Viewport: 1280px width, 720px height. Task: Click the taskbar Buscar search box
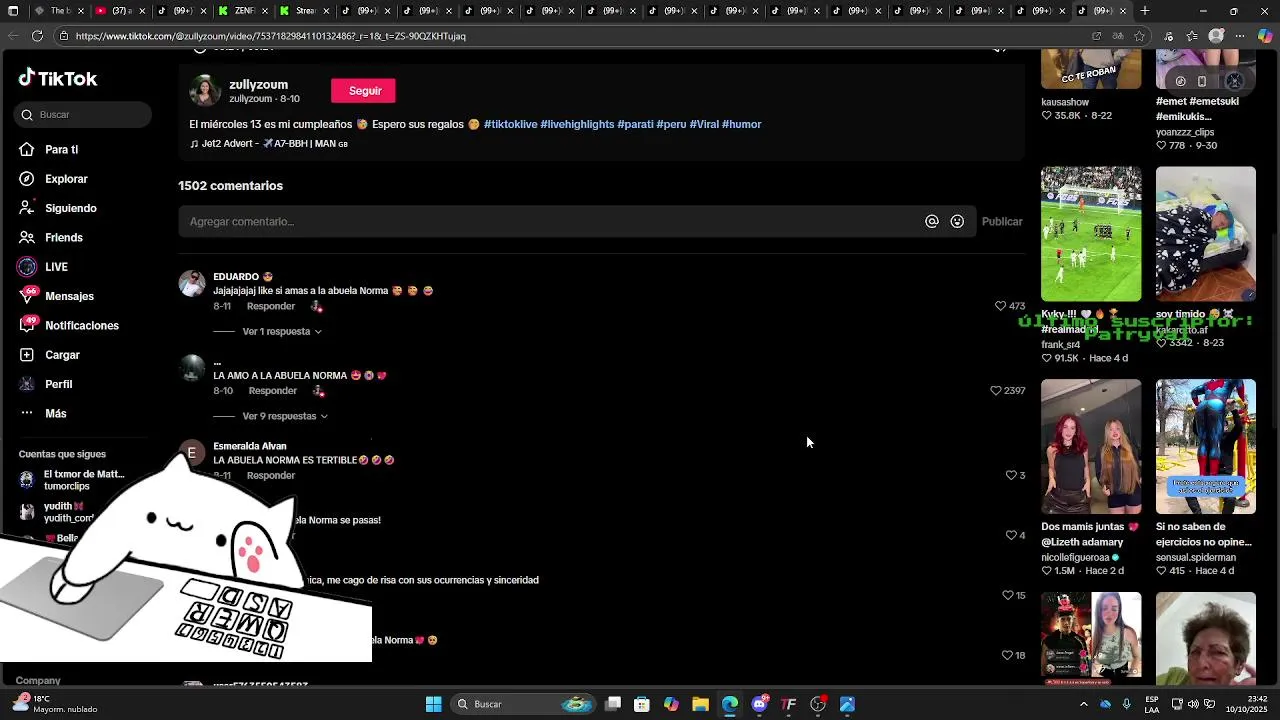click(524, 704)
